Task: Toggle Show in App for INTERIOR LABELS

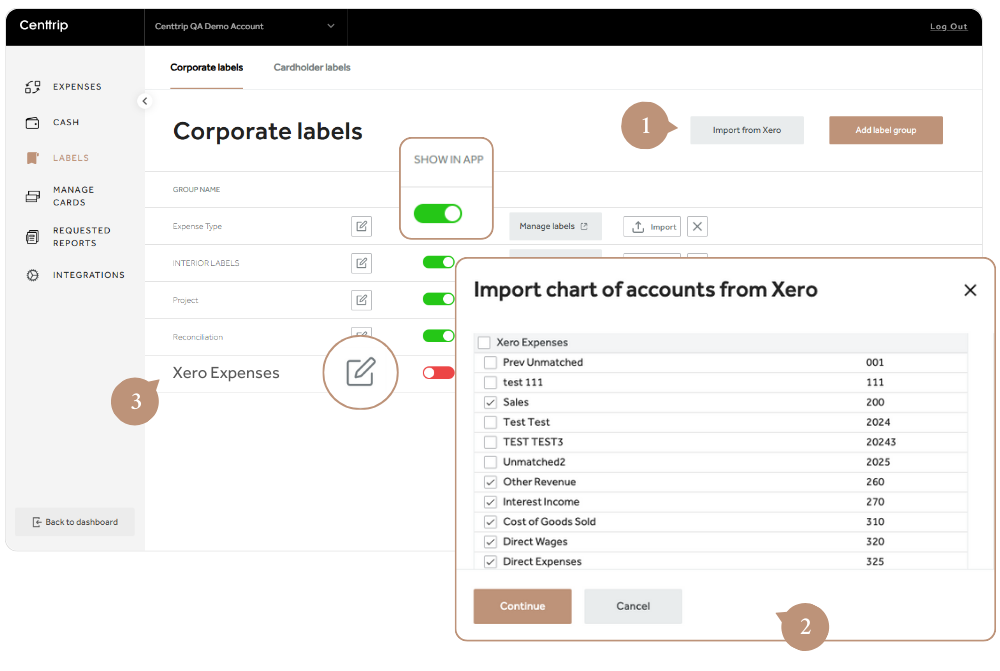Action: (x=439, y=262)
